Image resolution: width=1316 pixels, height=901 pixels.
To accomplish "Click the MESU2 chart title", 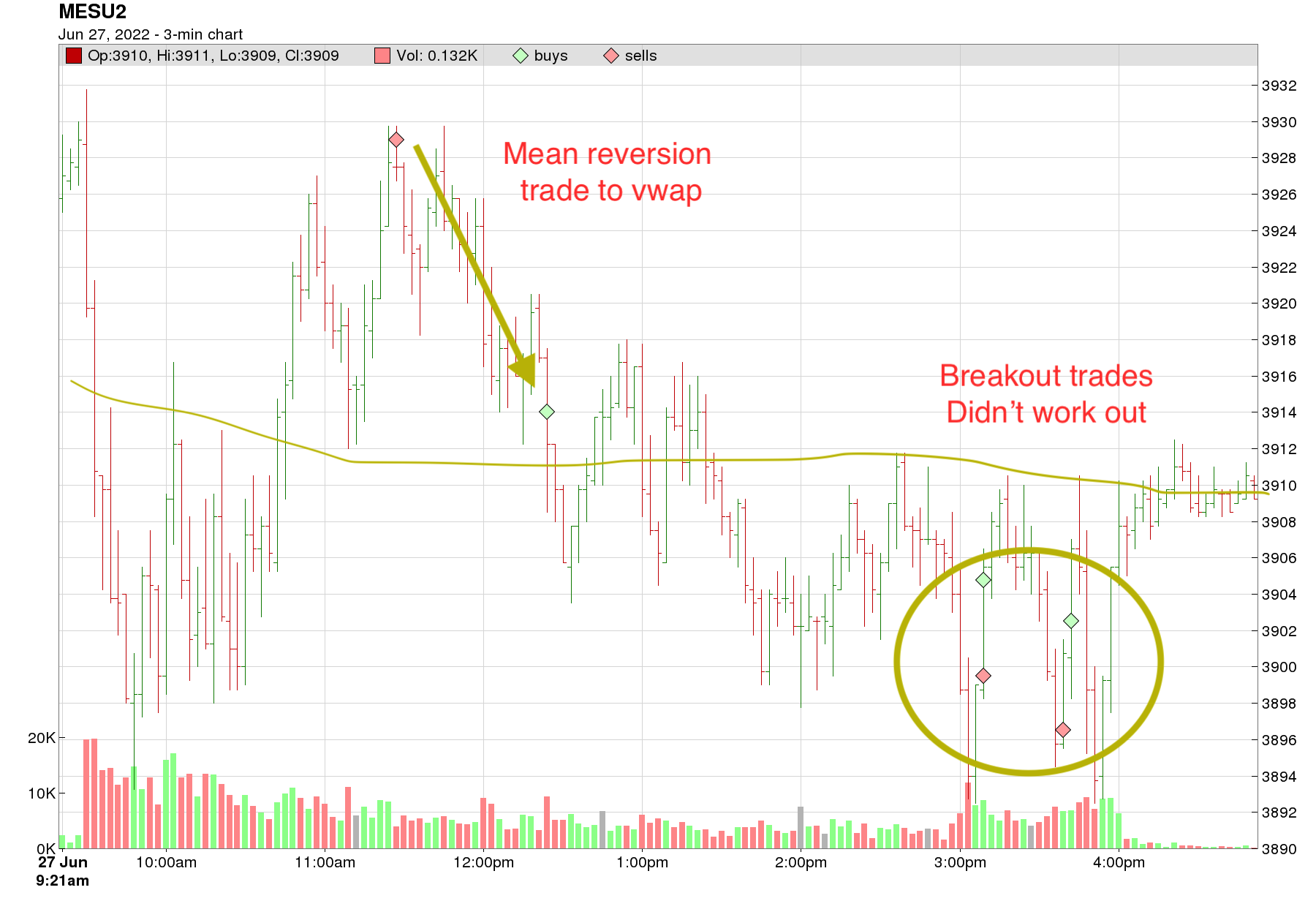I will [x=92, y=12].
